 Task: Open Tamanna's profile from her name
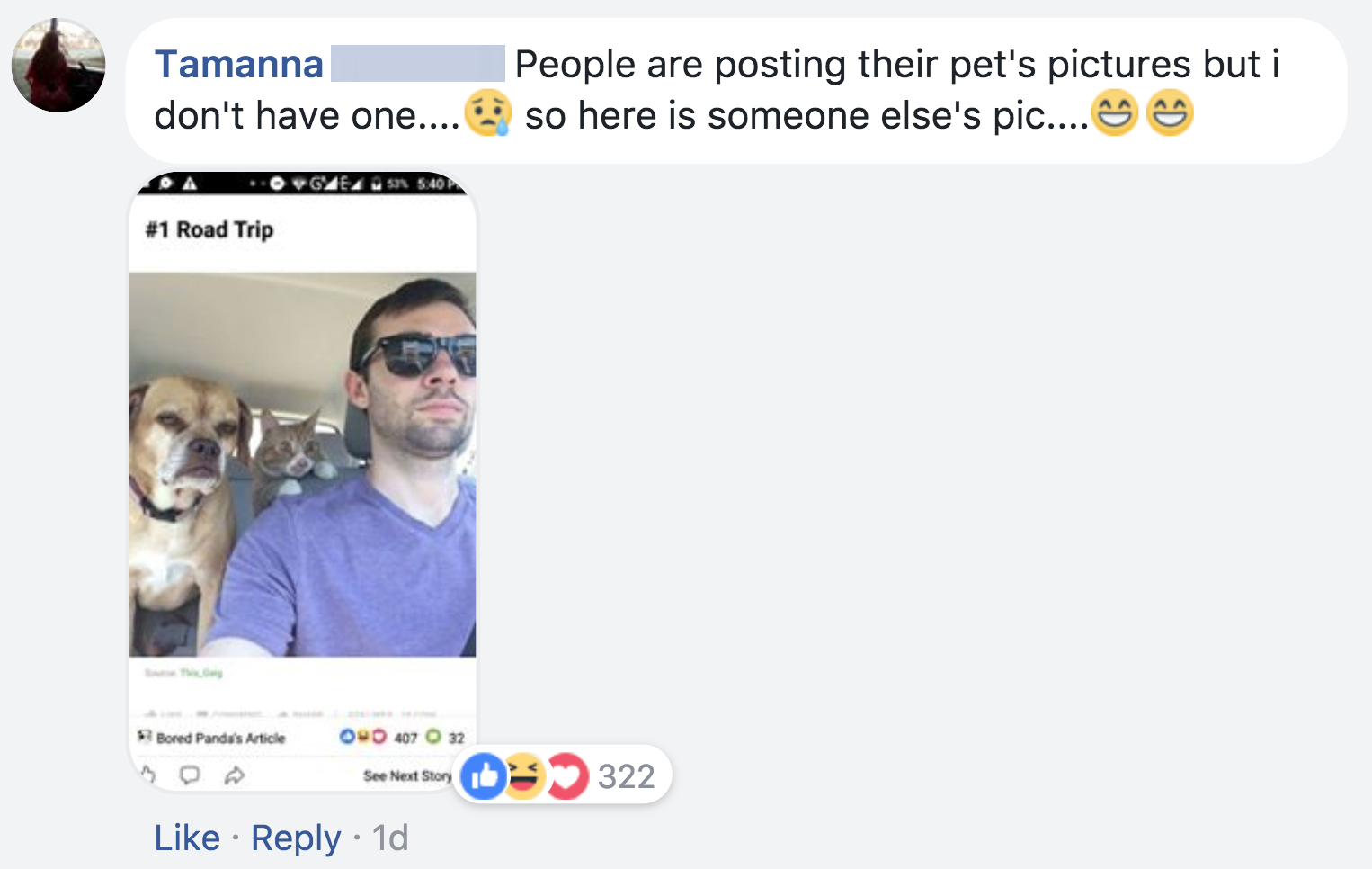tap(238, 65)
